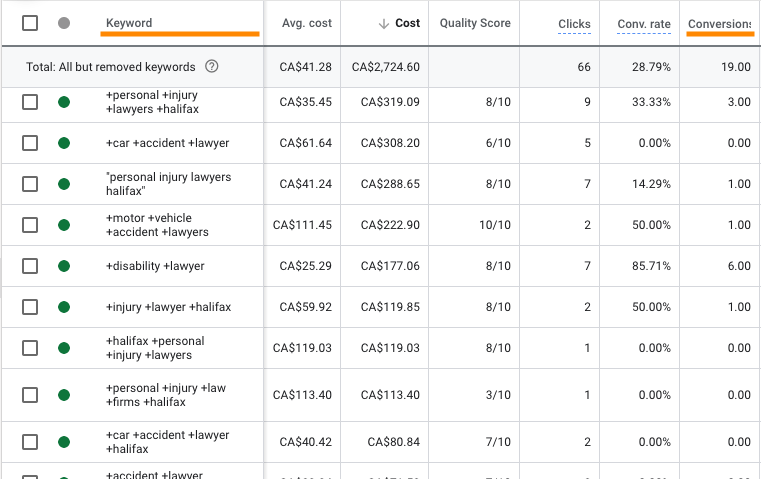761x479 pixels.
Task: Click avg. cost cell CA$25.29
Action: tap(305, 266)
